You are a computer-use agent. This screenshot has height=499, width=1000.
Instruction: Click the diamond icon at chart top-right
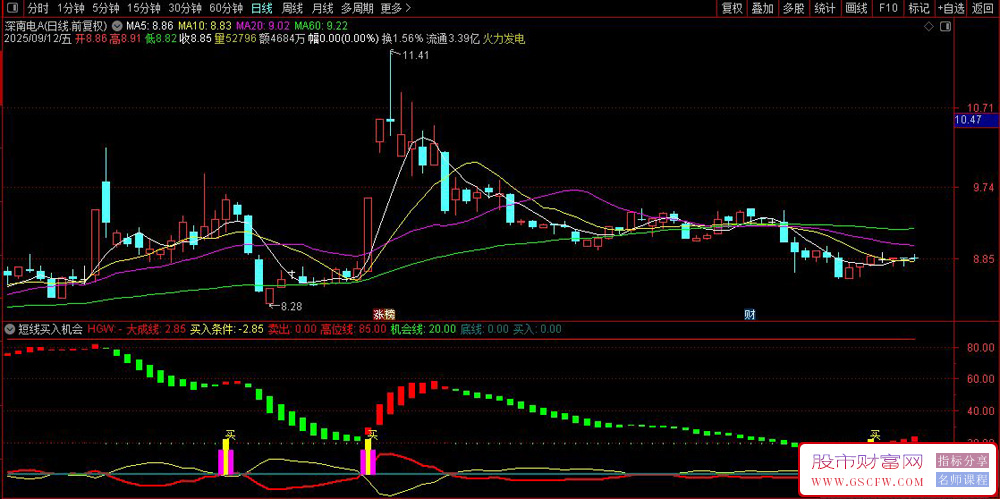929,26
